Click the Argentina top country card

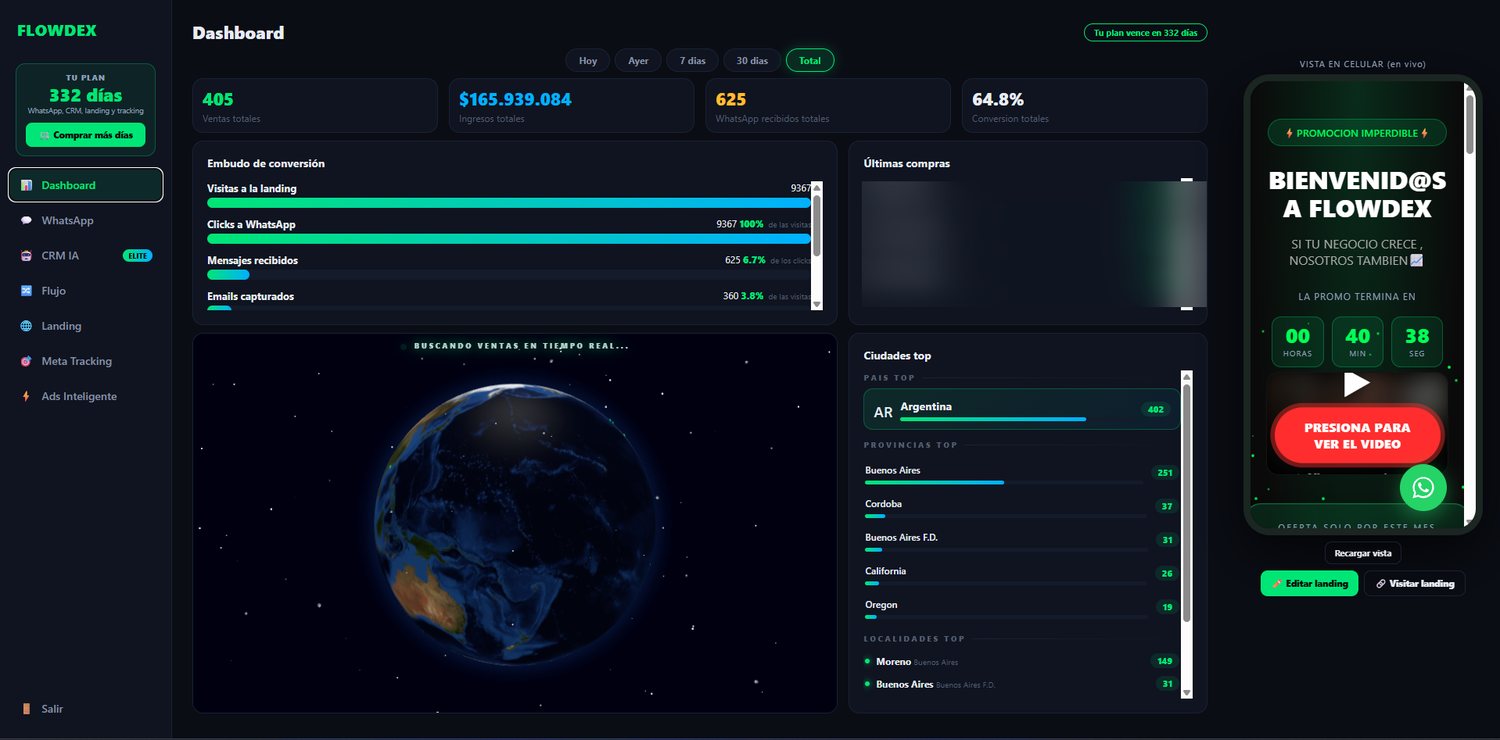[1021, 409]
